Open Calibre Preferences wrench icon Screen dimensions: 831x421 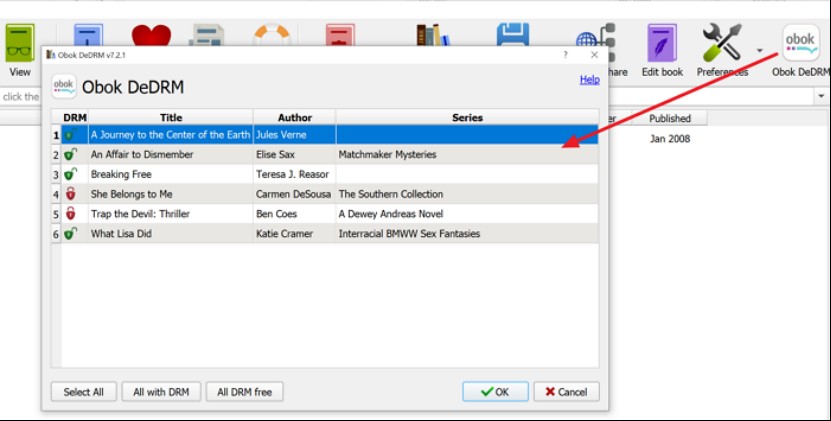(721, 42)
